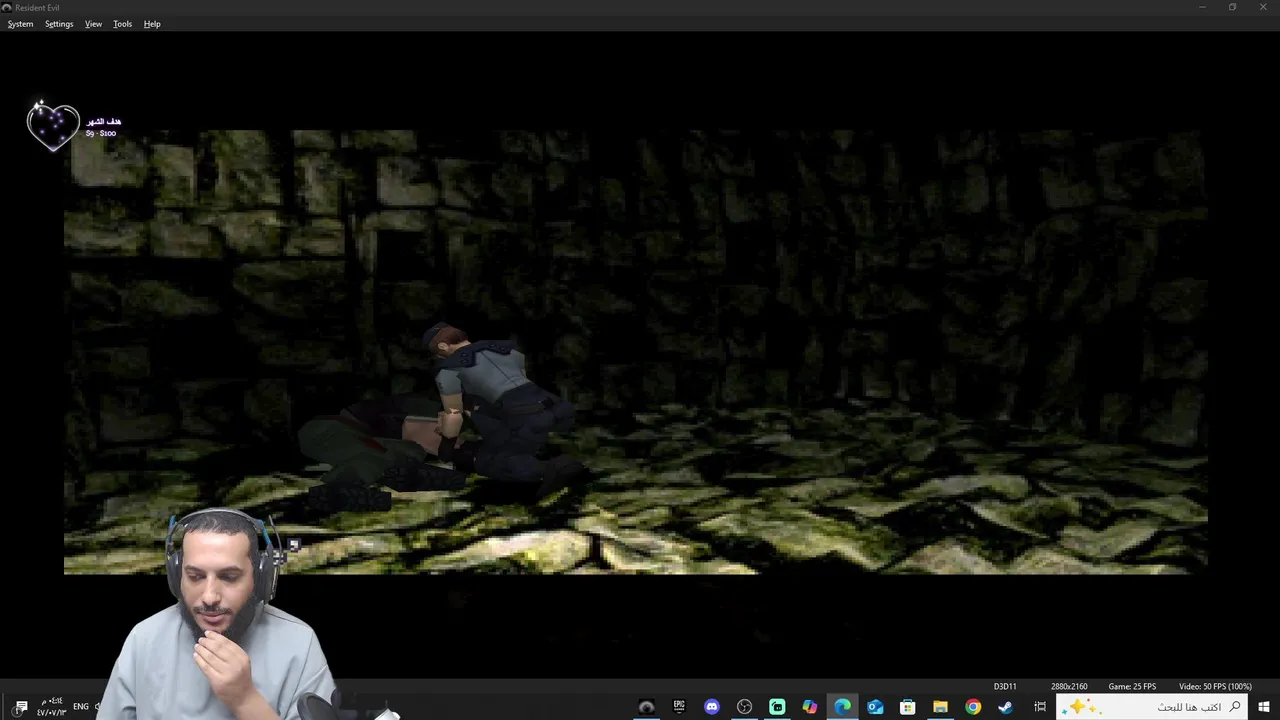Click the Resident Evil window title icon
Viewport: 1280px width, 720px height.
click(7, 7)
